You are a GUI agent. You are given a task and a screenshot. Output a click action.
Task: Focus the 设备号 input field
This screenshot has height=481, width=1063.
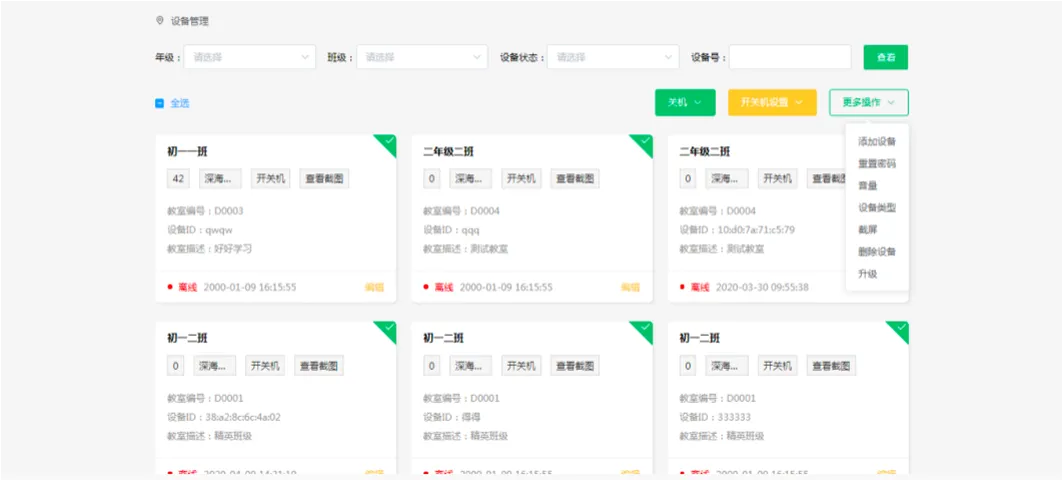[790, 57]
